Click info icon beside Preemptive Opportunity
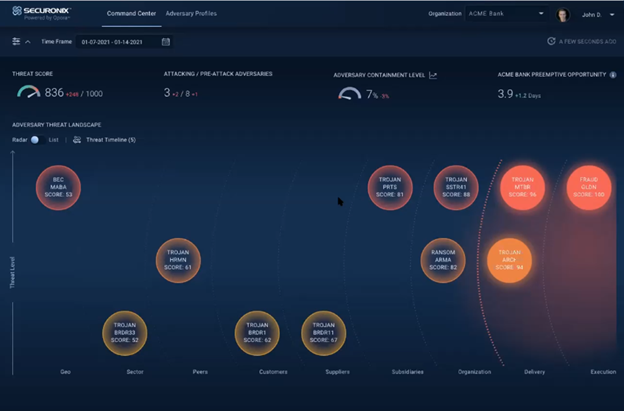The height and width of the screenshot is (411, 624). tap(612, 75)
